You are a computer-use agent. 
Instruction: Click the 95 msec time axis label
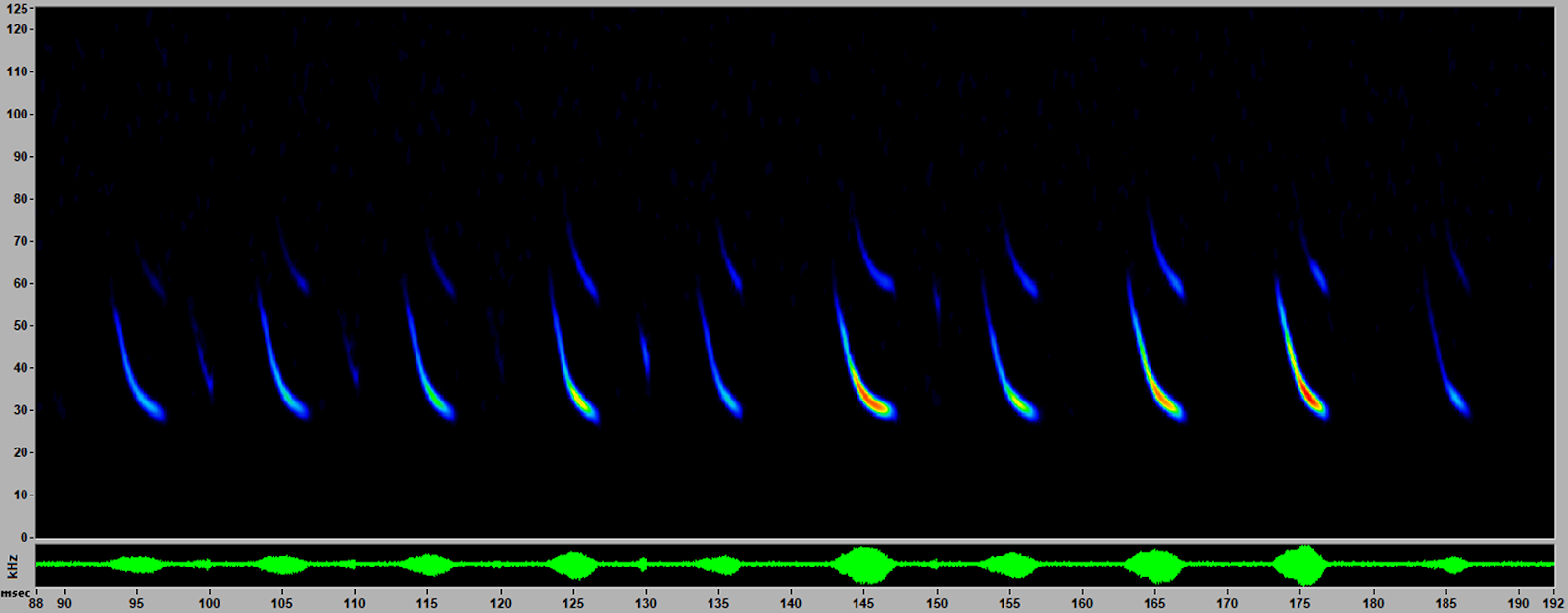pos(136,603)
